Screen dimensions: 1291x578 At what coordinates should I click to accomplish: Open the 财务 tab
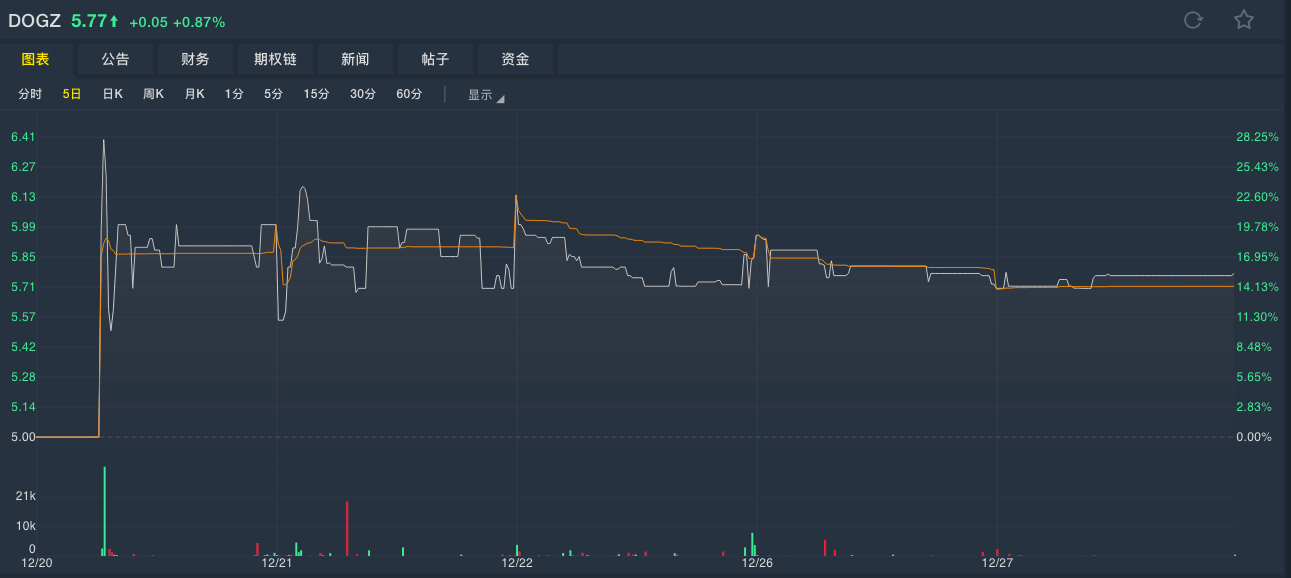tap(195, 59)
